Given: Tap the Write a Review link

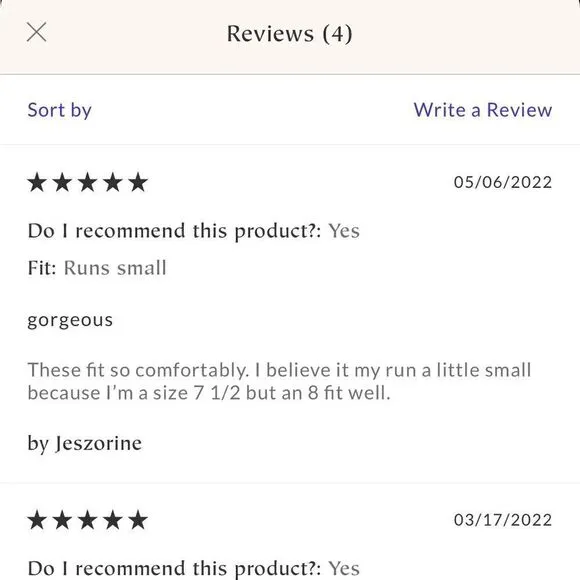Looking at the screenshot, I should click(483, 110).
